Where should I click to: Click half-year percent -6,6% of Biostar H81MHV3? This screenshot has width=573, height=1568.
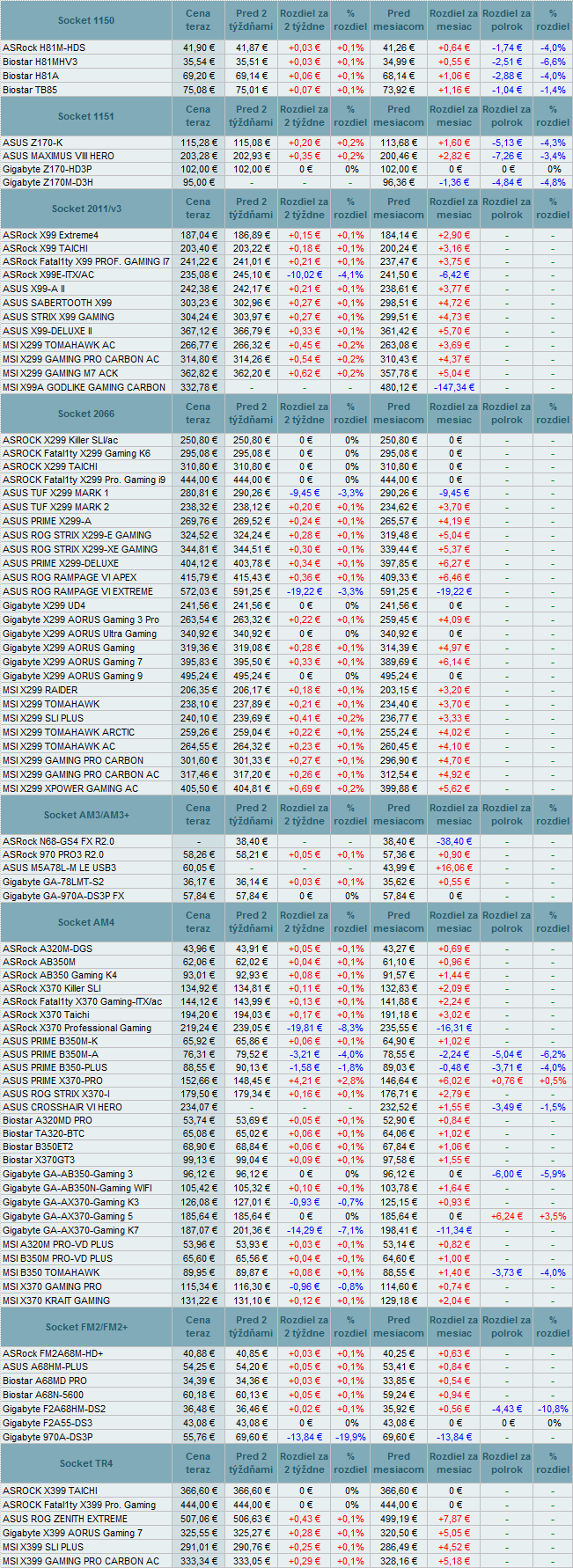(x=553, y=62)
